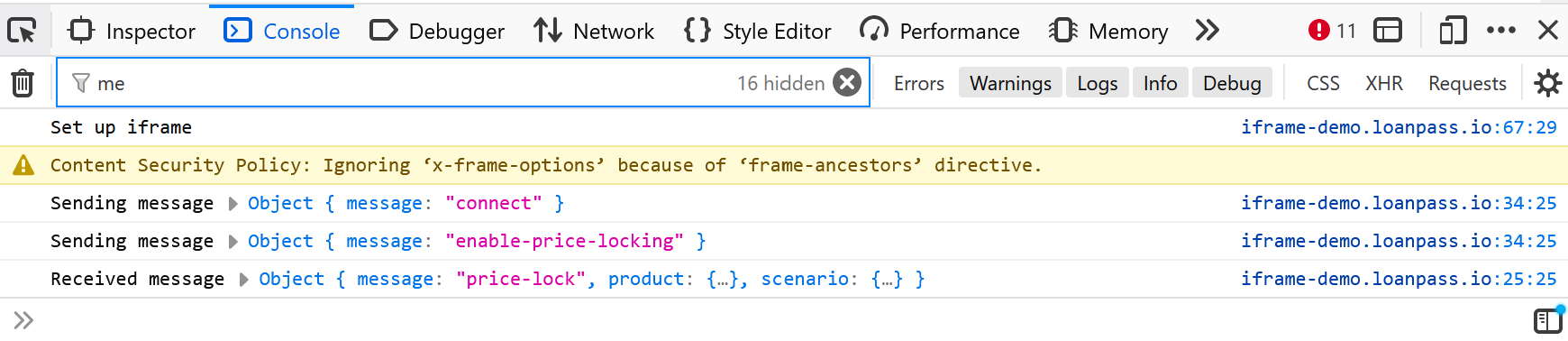Expand the "enable-price-locking" object

(233, 242)
